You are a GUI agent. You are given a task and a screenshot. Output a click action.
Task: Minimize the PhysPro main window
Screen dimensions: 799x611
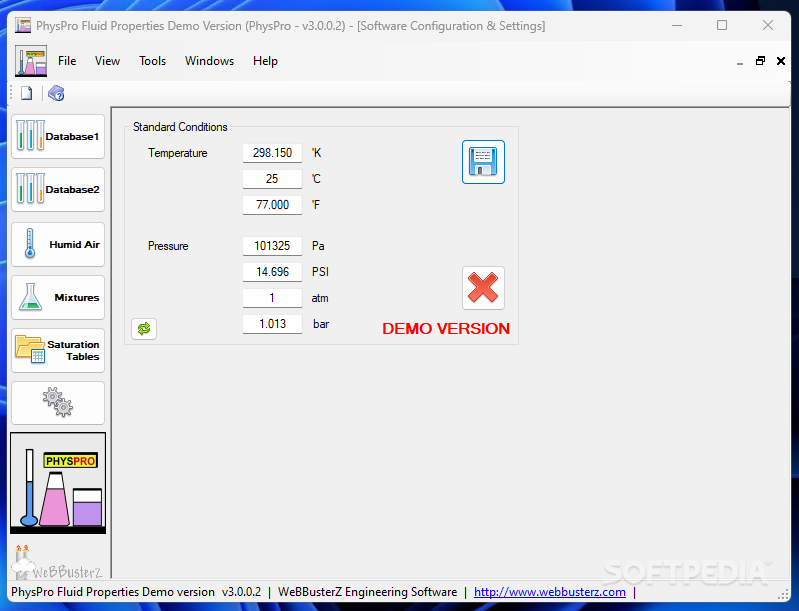pos(677,25)
